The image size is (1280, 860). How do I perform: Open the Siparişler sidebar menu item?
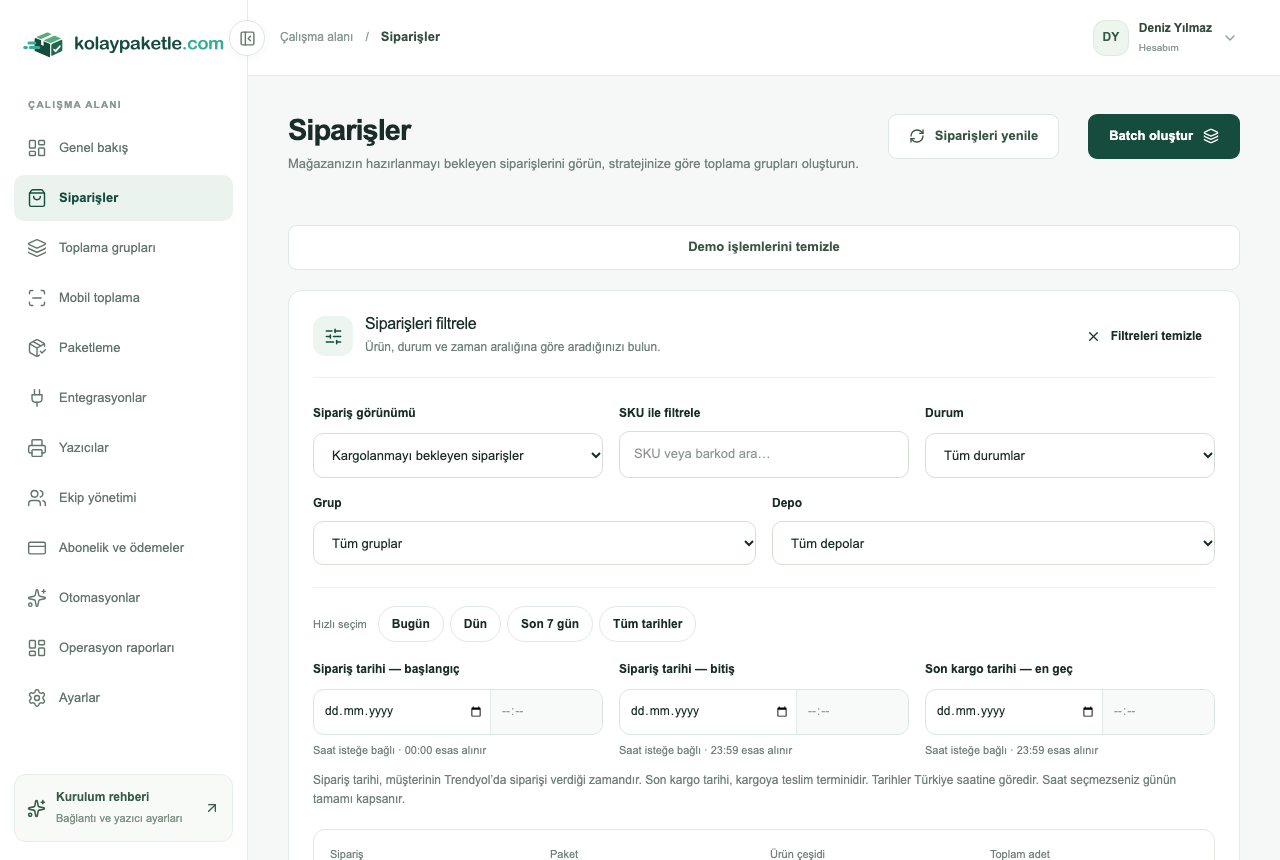(x=123, y=198)
